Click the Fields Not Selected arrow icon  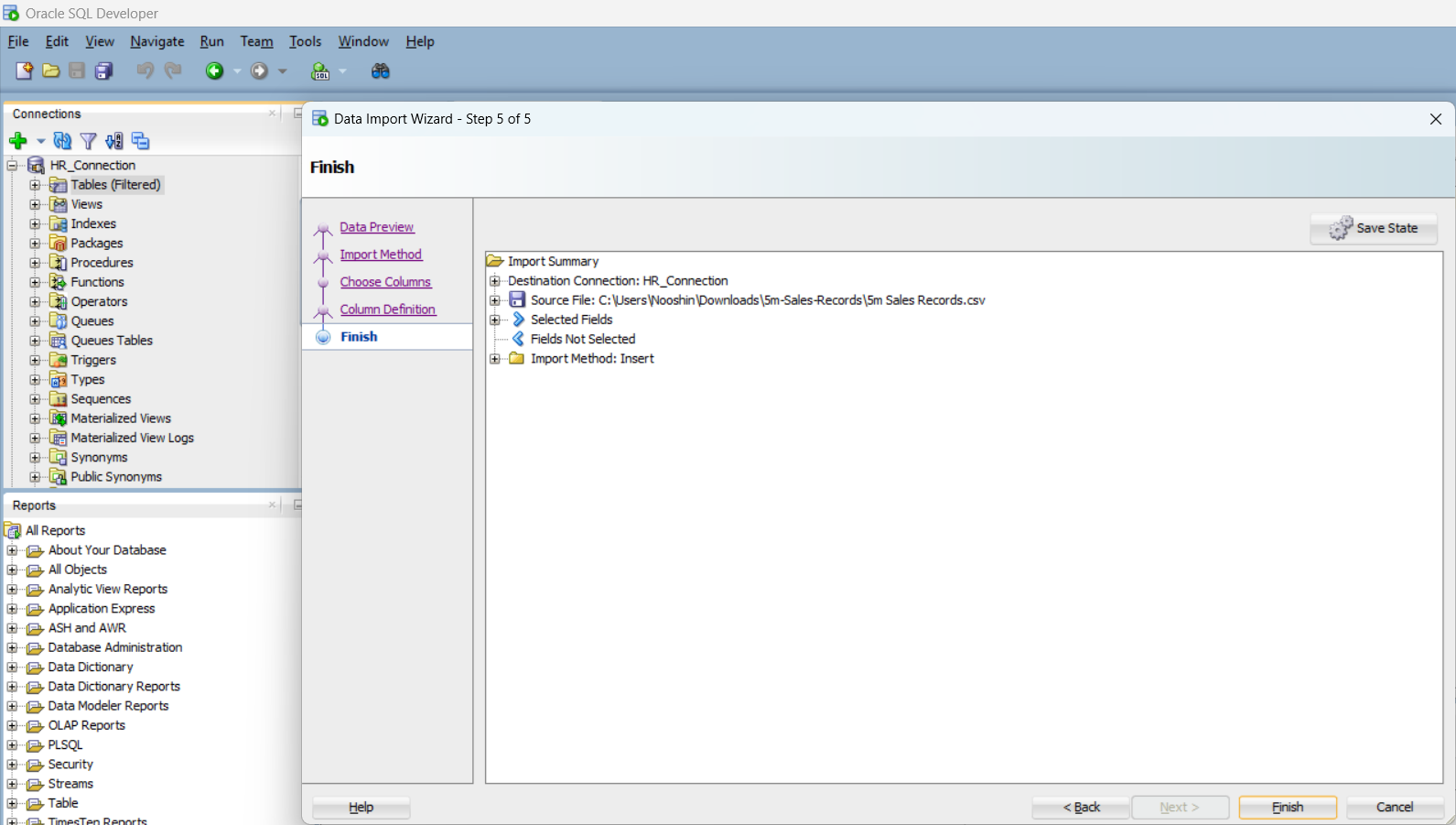(x=518, y=339)
